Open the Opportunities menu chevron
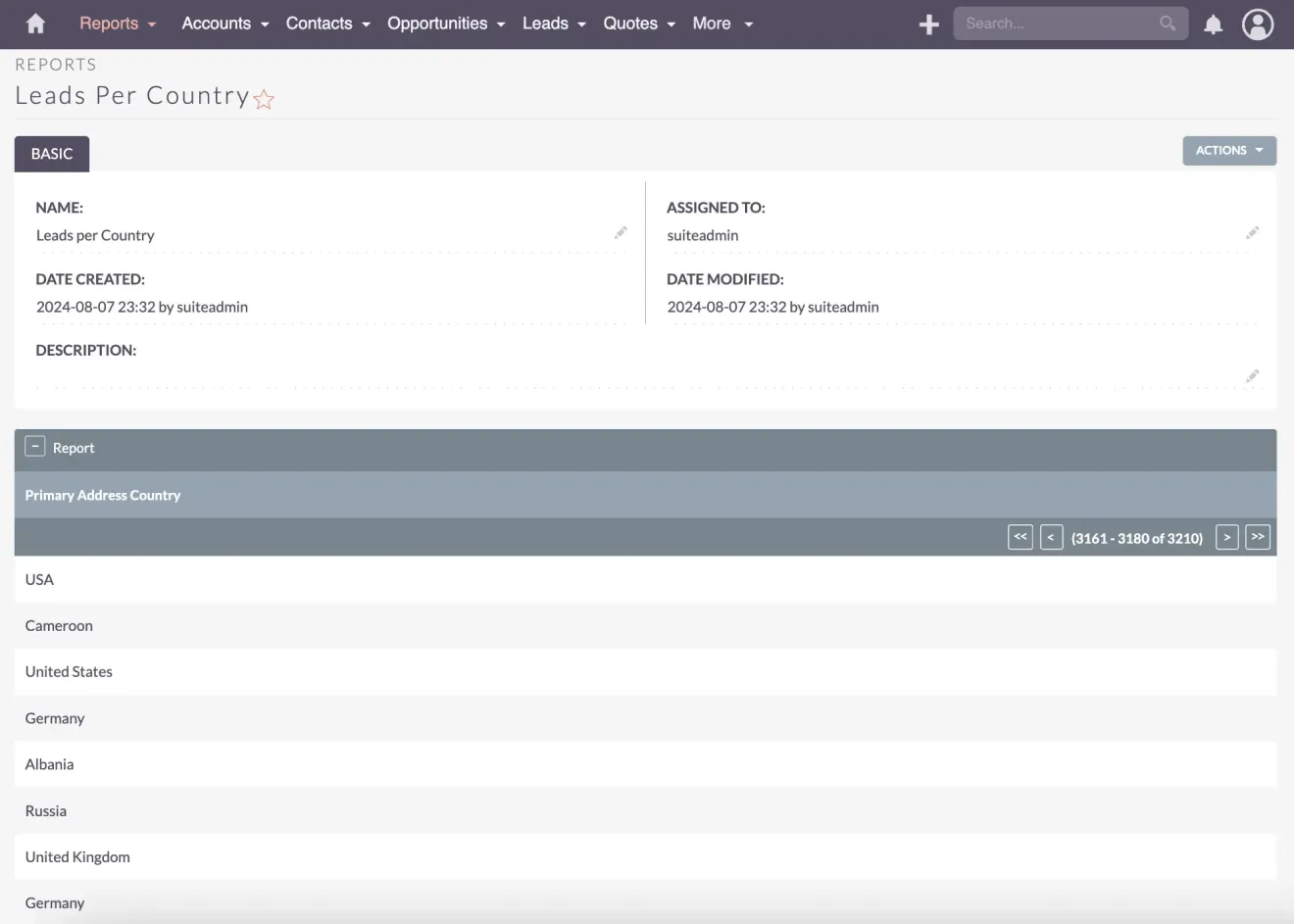1294x924 pixels. (x=501, y=24)
